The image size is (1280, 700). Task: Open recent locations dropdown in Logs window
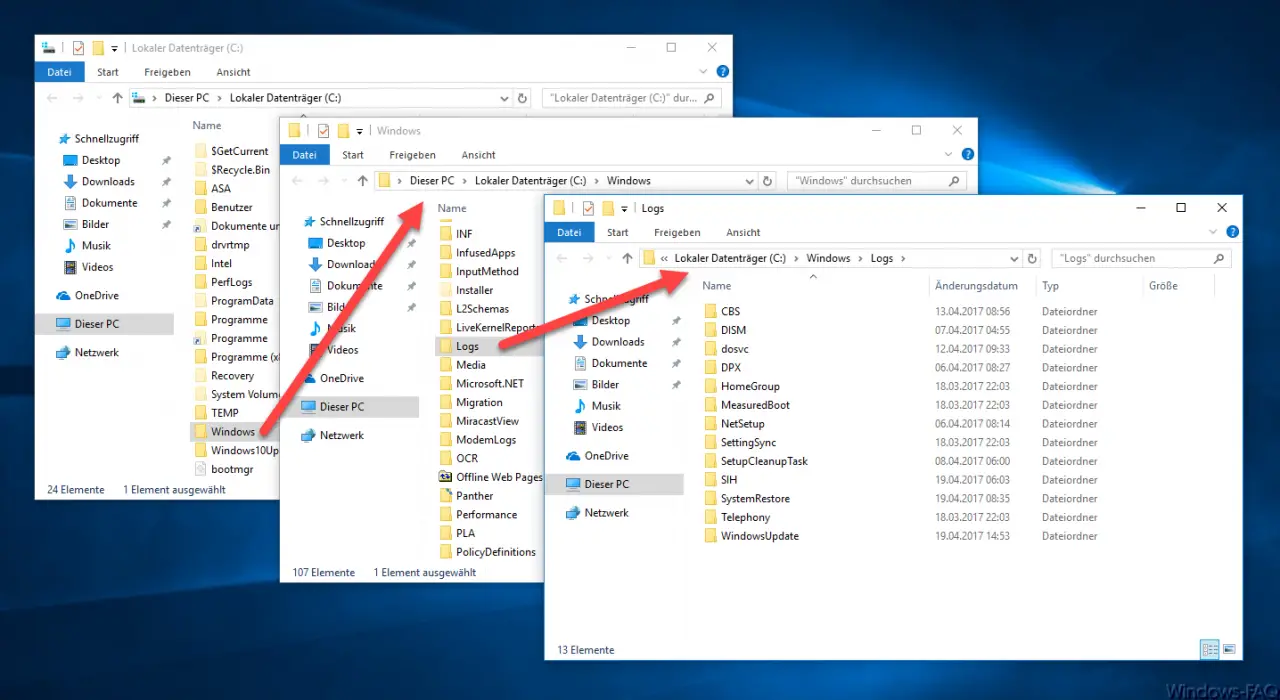pyautogui.click(x=607, y=258)
